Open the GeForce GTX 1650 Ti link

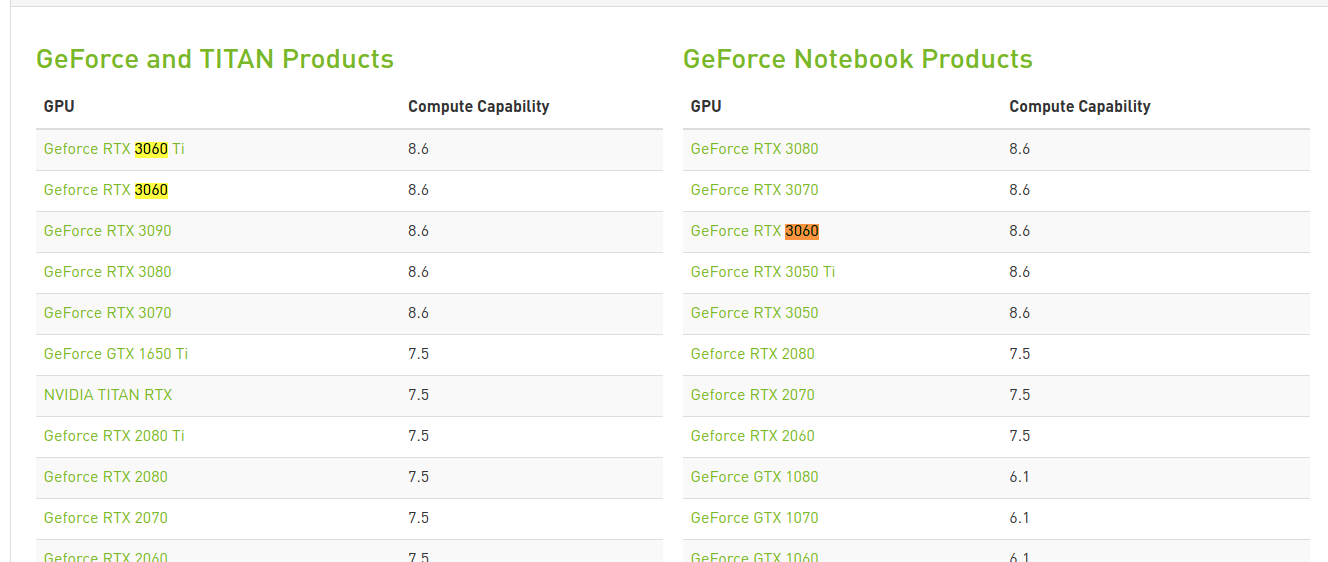coord(116,354)
